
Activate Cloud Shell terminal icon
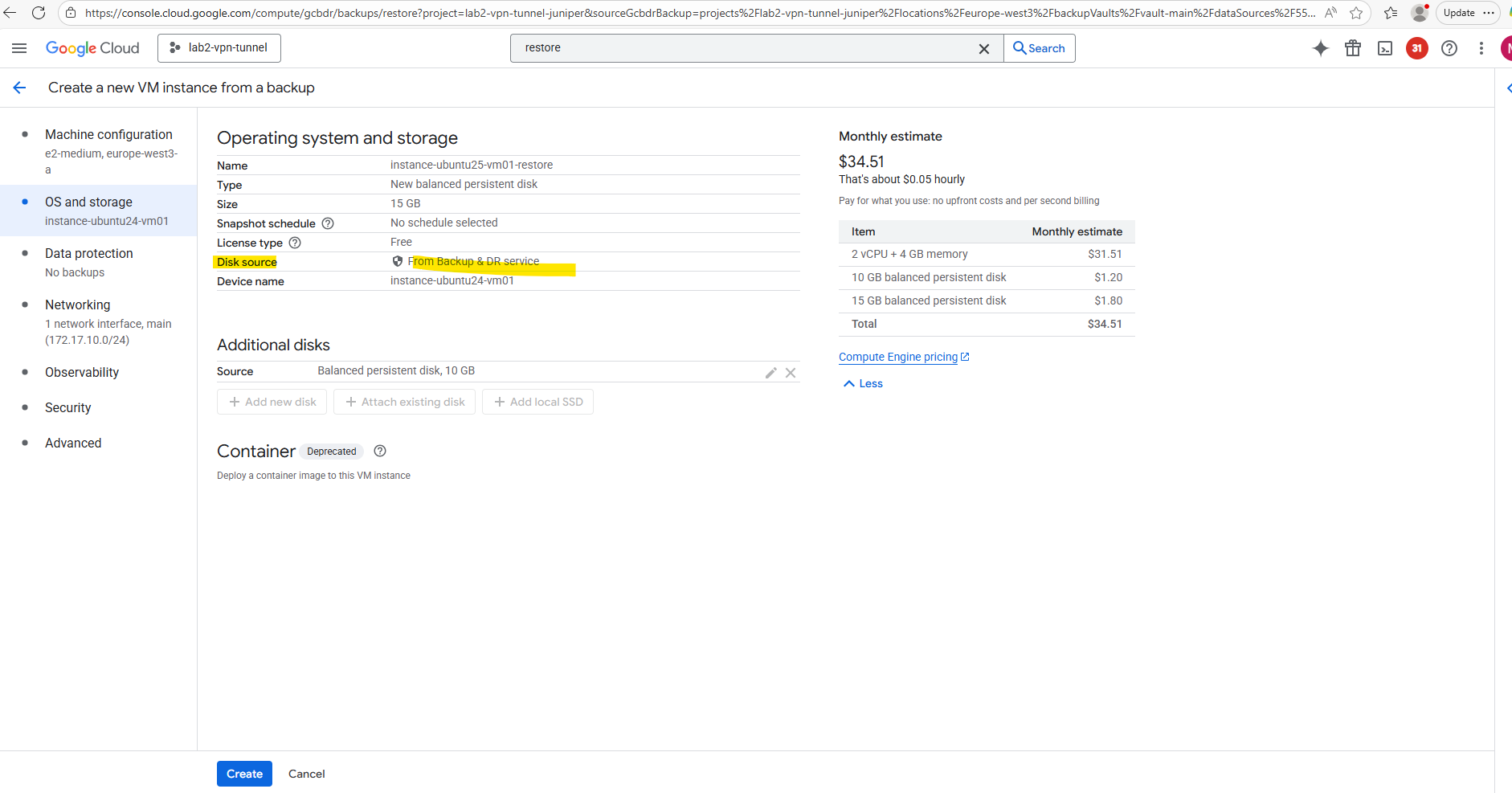pos(1385,48)
